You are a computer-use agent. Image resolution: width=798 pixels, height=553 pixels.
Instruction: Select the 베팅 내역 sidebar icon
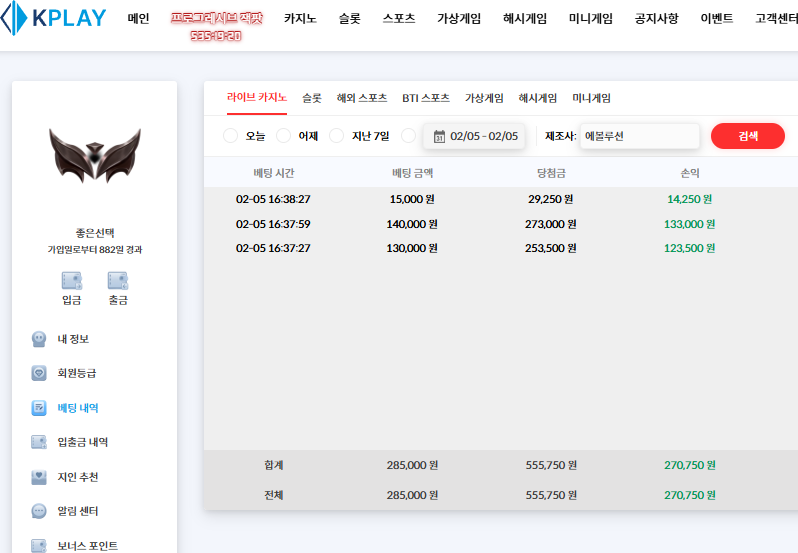point(39,408)
